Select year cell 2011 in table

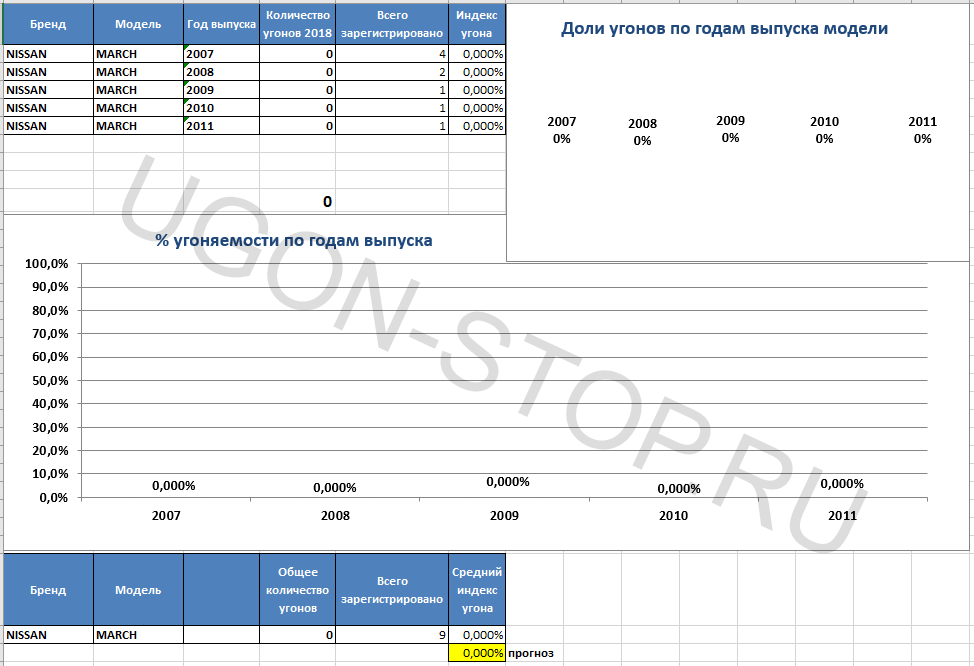tap(221, 126)
